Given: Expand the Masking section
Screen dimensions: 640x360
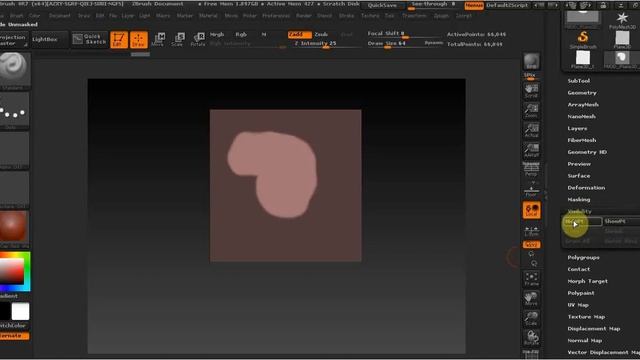Looking at the screenshot, I should [x=579, y=200].
